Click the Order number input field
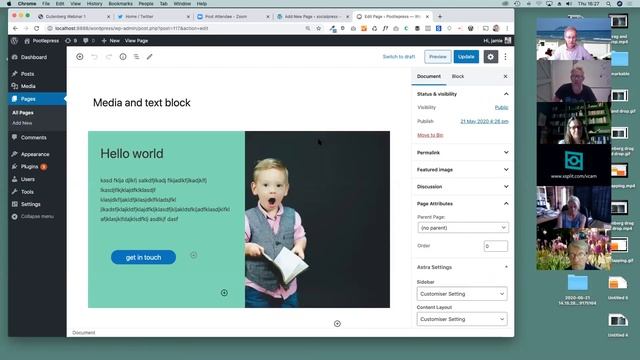The width and height of the screenshot is (640, 360). click(x=496, y=246)
